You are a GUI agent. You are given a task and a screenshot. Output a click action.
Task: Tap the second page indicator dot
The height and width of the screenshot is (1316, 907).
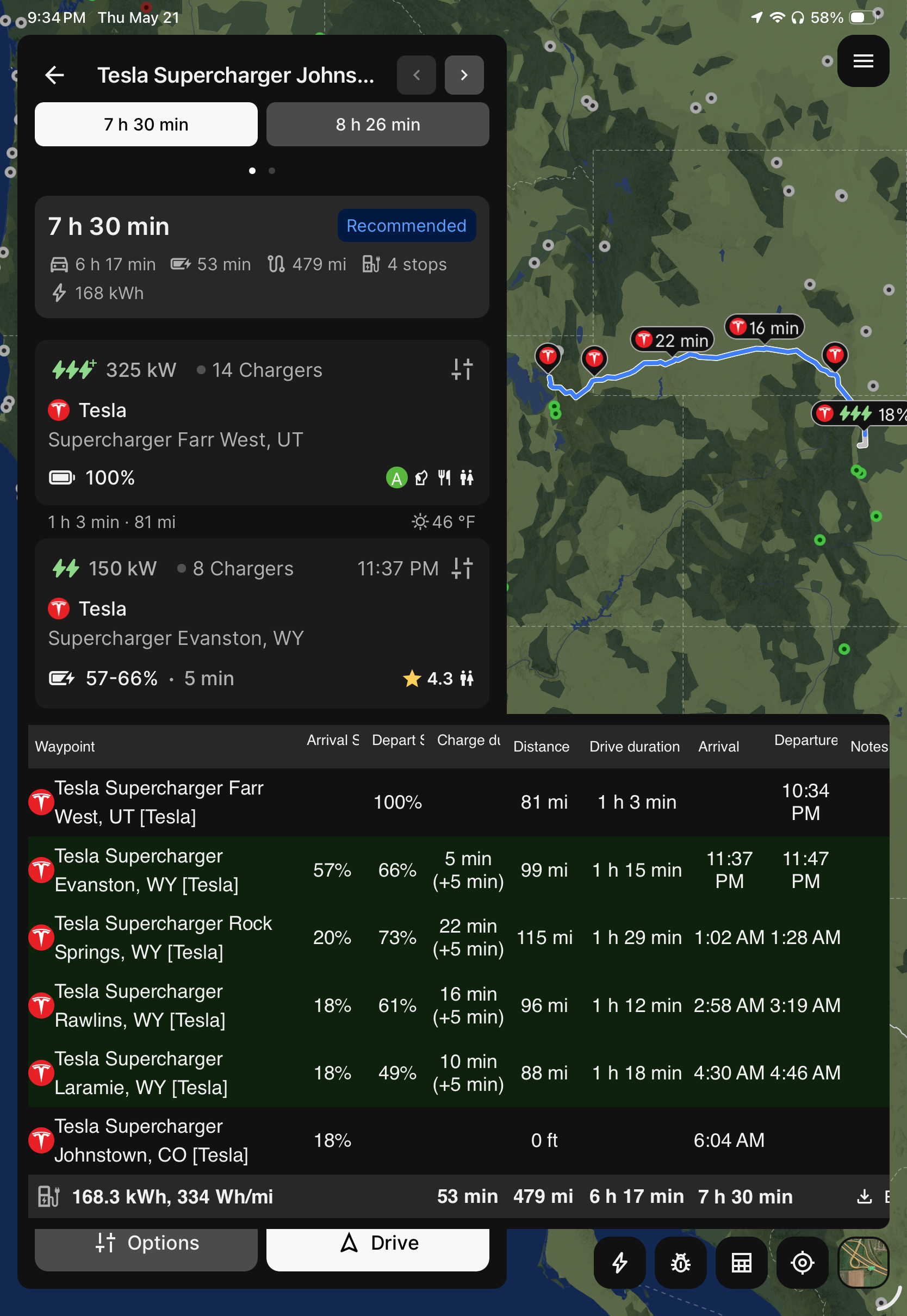272,170
